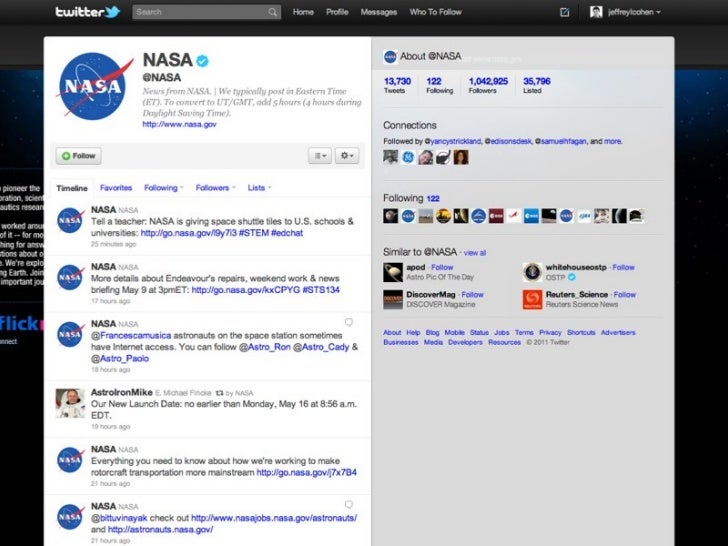Click @yancystrickland in Connections

tap(453, 141)
